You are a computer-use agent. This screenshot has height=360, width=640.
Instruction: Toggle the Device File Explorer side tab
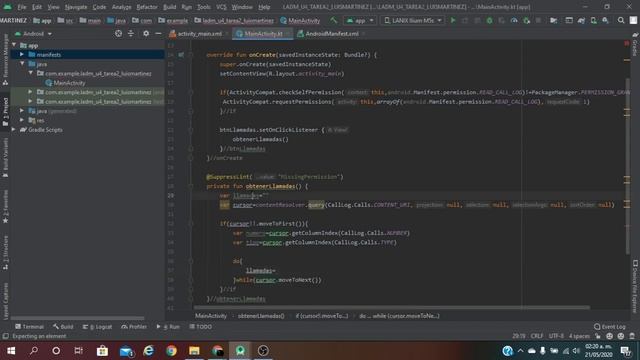coord(635,287)
